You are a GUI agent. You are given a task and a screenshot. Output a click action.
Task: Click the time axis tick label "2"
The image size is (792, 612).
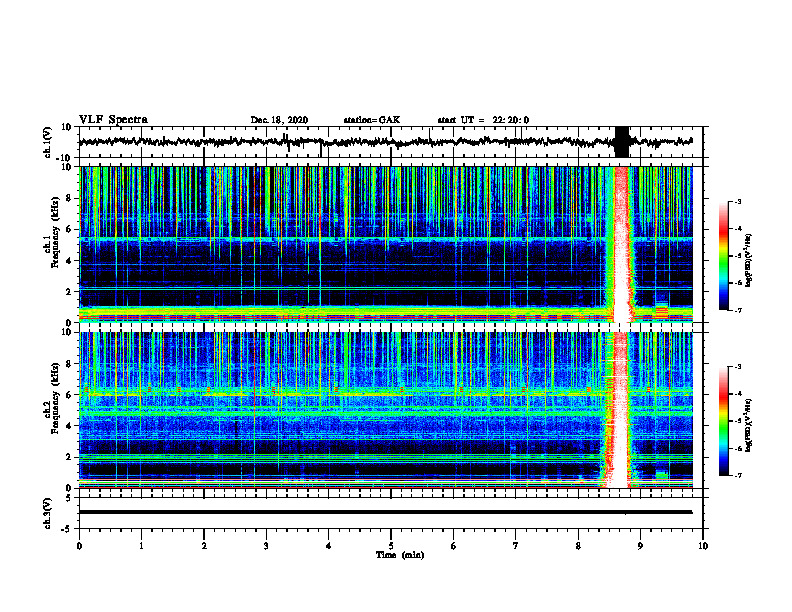(x=204, y=546)
